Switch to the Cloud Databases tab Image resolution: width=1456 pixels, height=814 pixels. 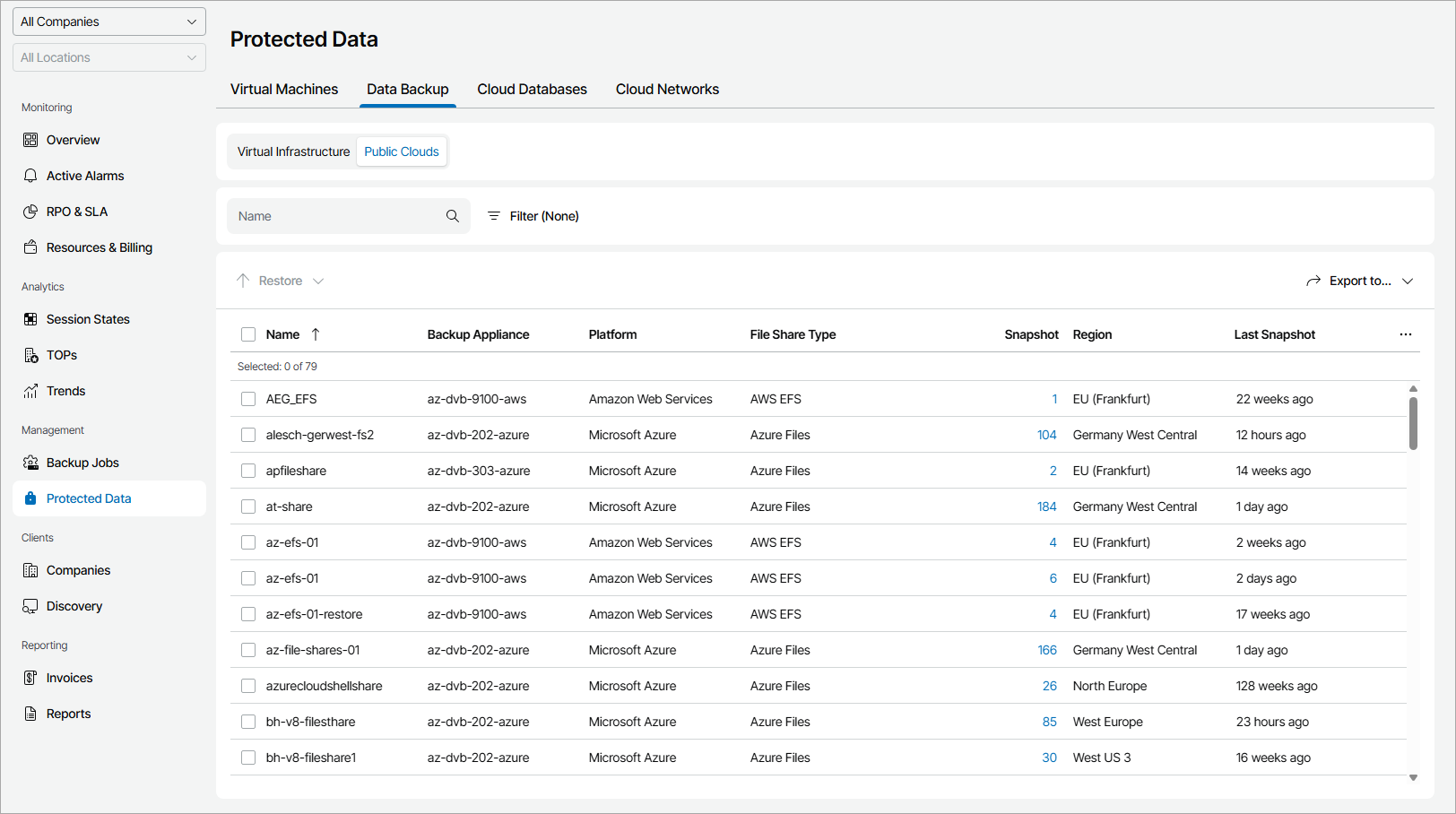[532, 89]
